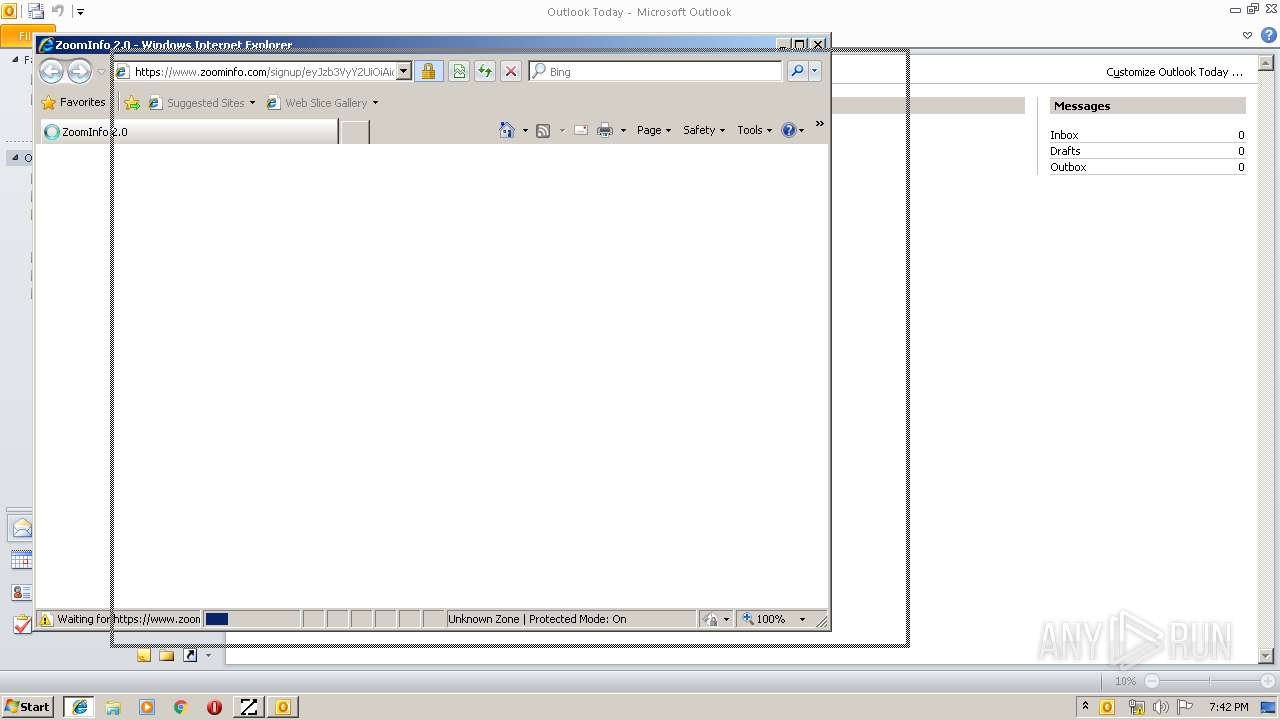Open Outlook Contacts navigation icon
Screen dimensions: 1280x720
tap(21, 592)
